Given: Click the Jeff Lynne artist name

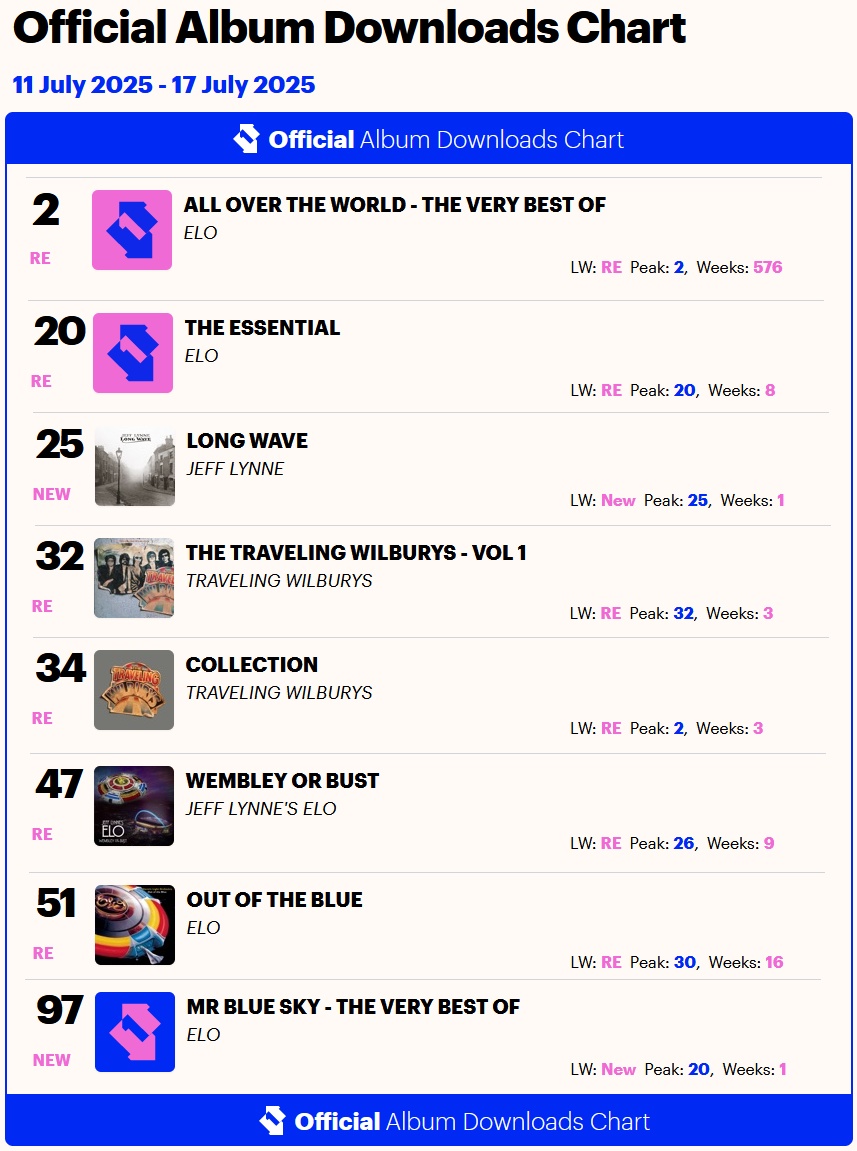Looking at the screenshot, I should coord(235,468).
